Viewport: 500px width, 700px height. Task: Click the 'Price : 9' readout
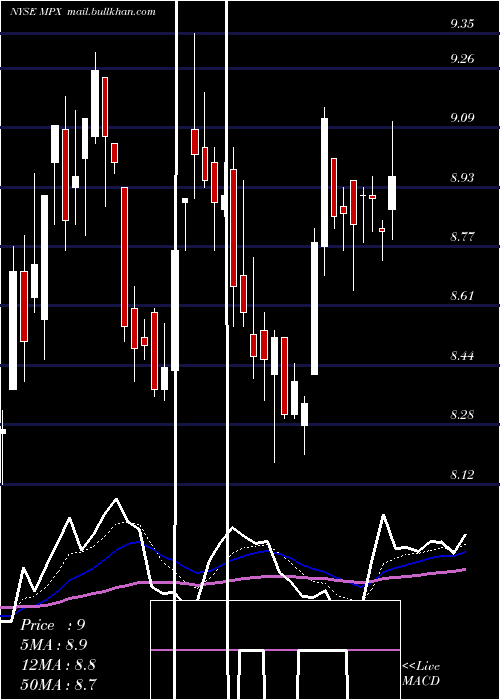click(53, 625)
